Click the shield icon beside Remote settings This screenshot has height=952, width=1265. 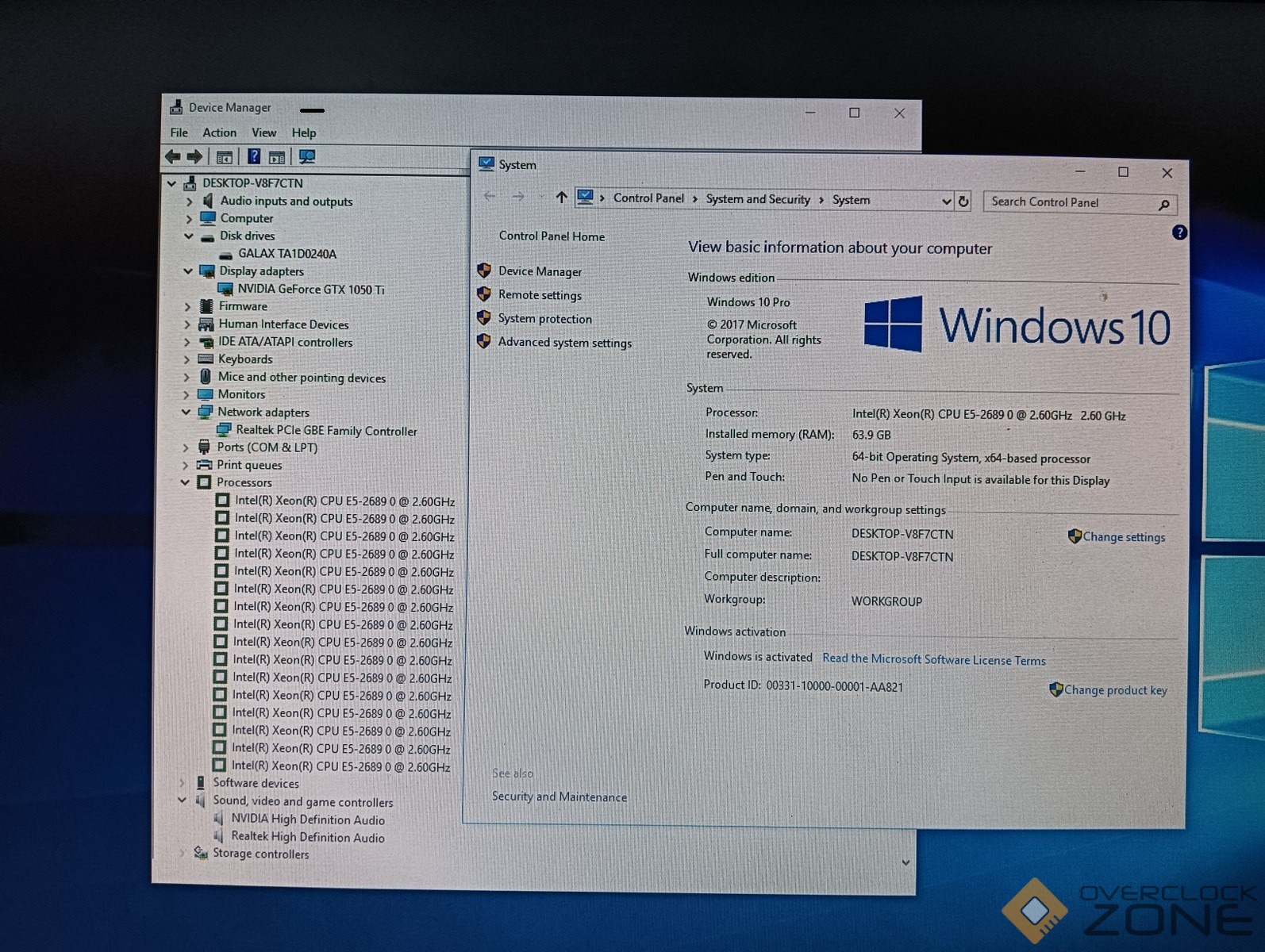pos(484,294)
